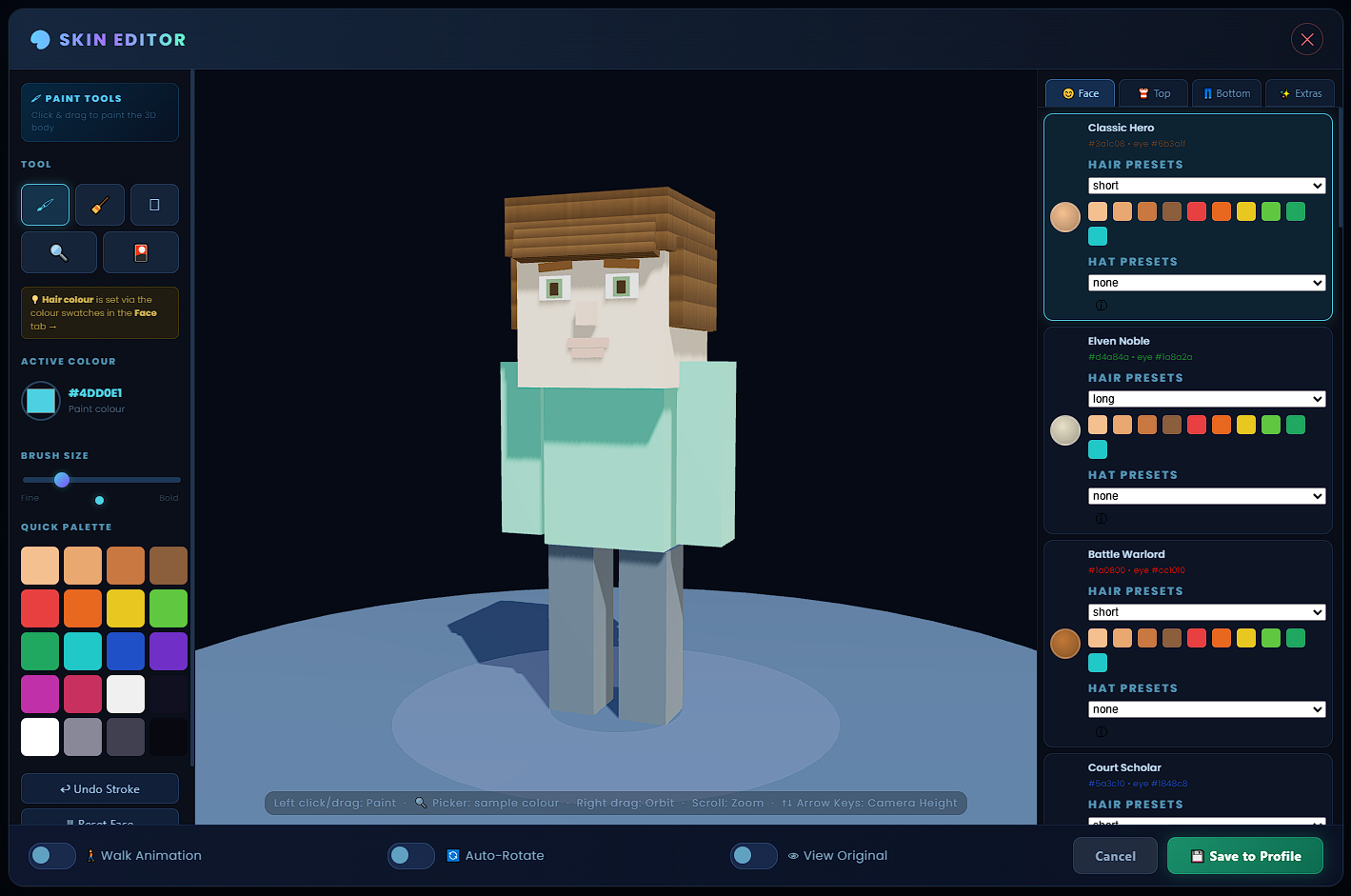Click the paint tools sidebar scrollbar
Screen dimensions: 1351x896
click(192, 419)
